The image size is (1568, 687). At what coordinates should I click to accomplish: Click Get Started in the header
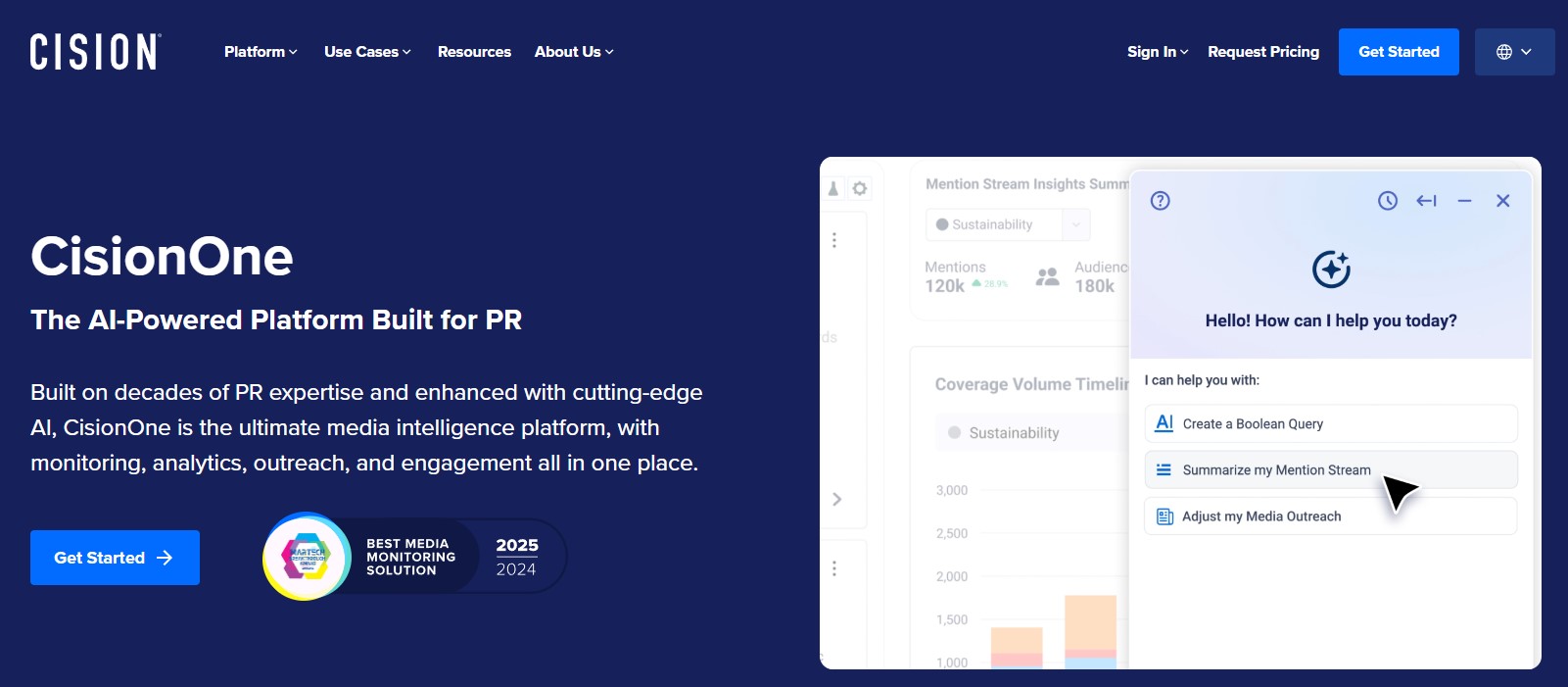point(1399,52)
